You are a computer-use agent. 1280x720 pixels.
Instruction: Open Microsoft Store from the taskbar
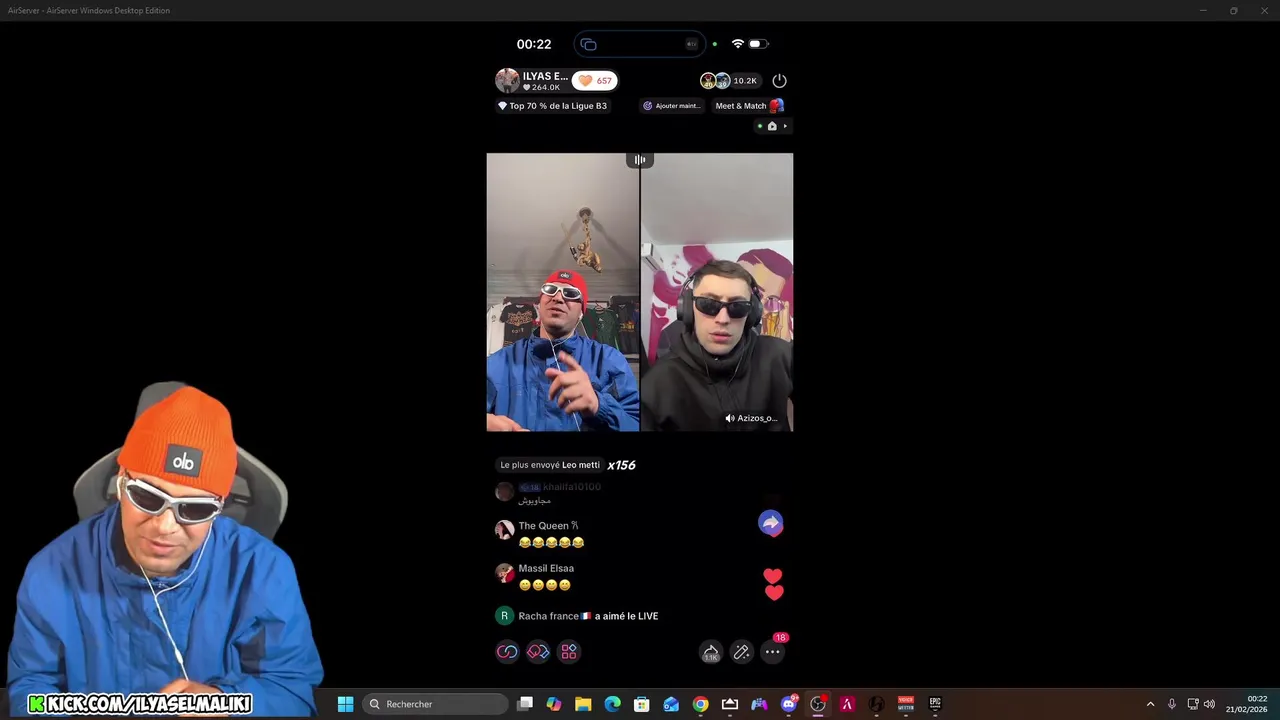tap(642, 704)
